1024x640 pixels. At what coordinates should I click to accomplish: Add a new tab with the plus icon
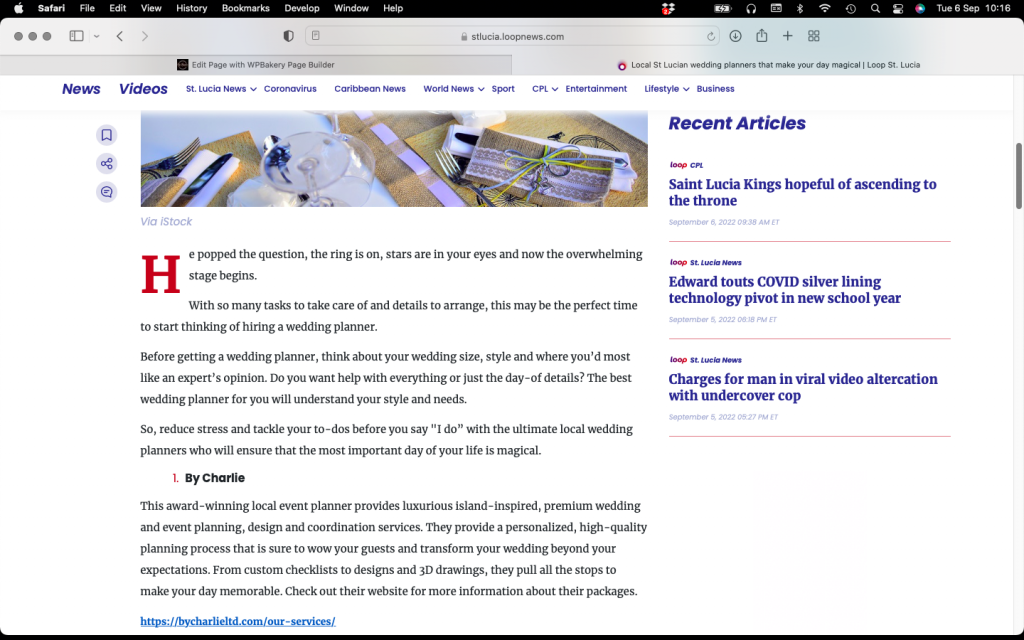click(x=788, y=37)
